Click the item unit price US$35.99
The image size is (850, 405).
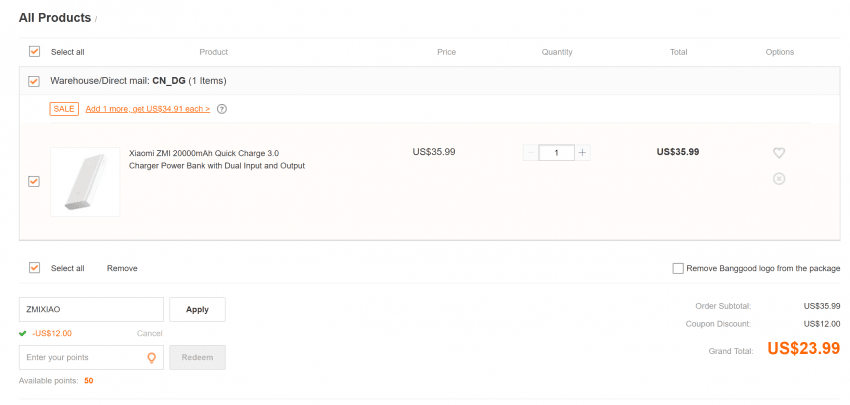(434, 152)
